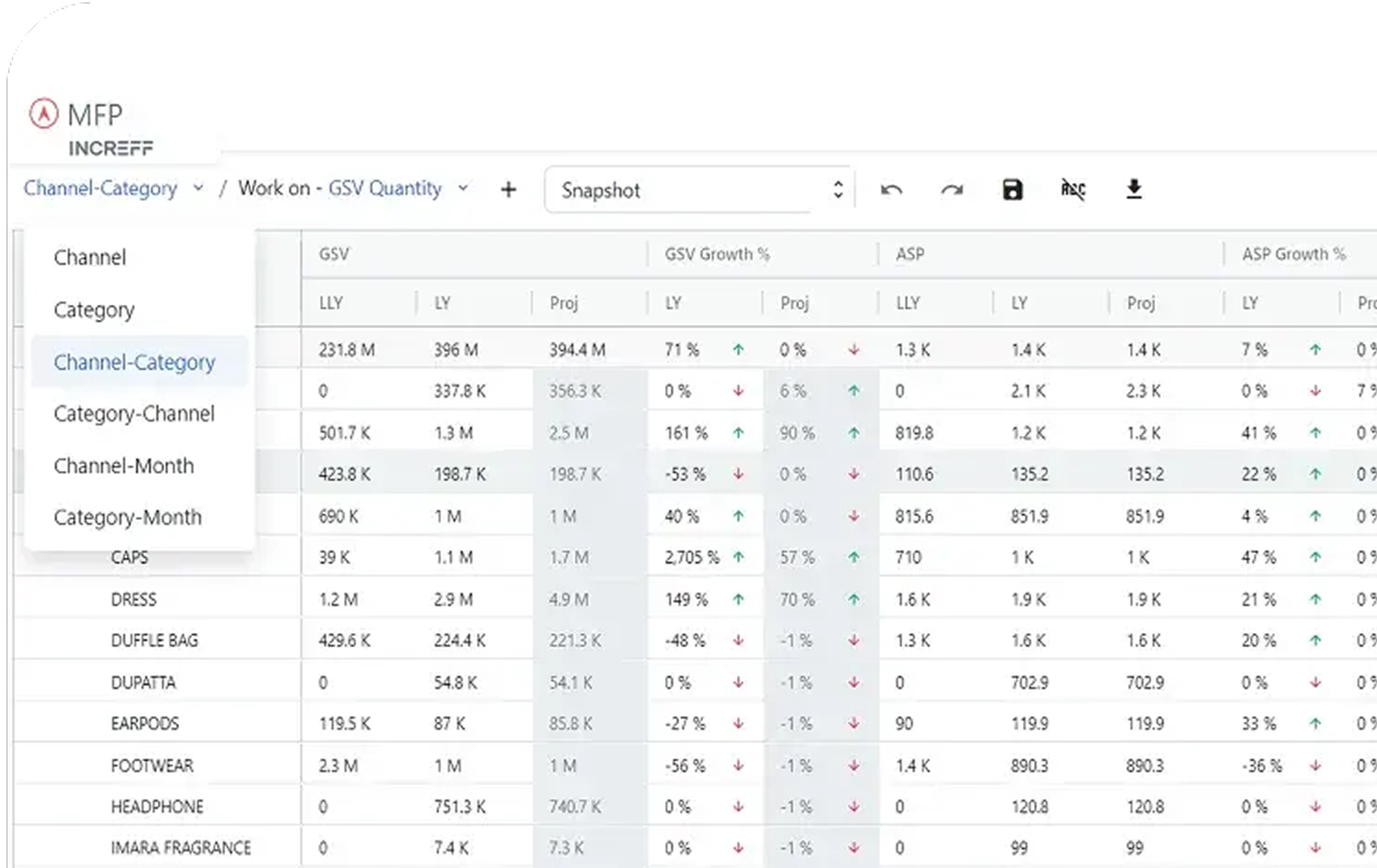
Task: Click the download icon
Action: click(1133, 189)
